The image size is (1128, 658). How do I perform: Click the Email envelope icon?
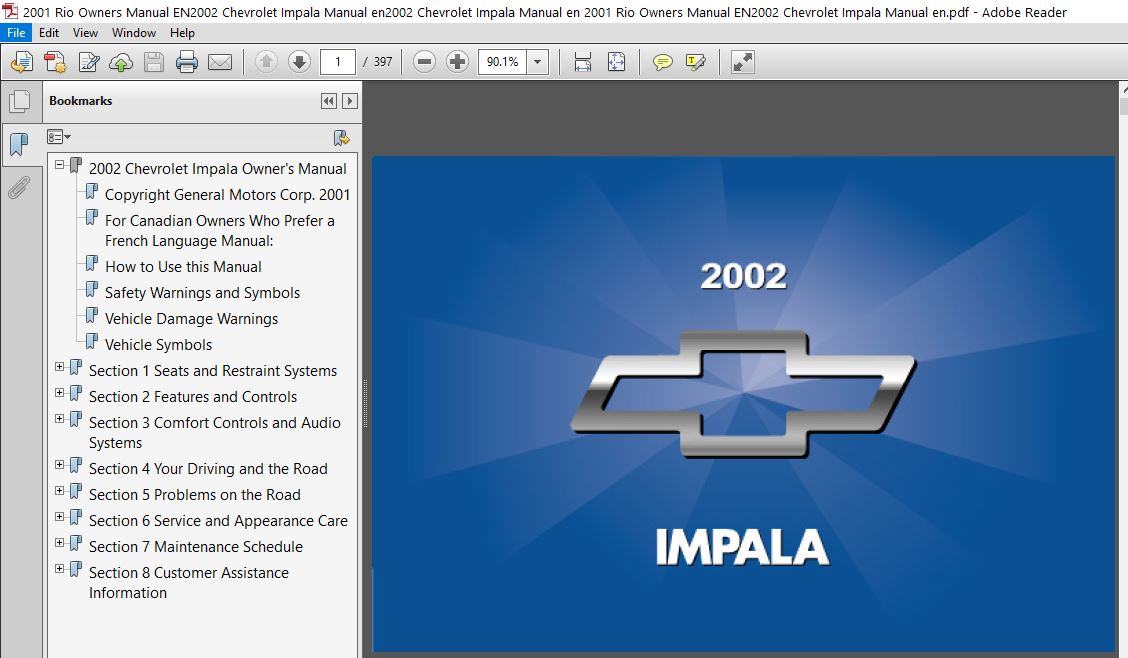pyautogui.click(x=220, y=62)
